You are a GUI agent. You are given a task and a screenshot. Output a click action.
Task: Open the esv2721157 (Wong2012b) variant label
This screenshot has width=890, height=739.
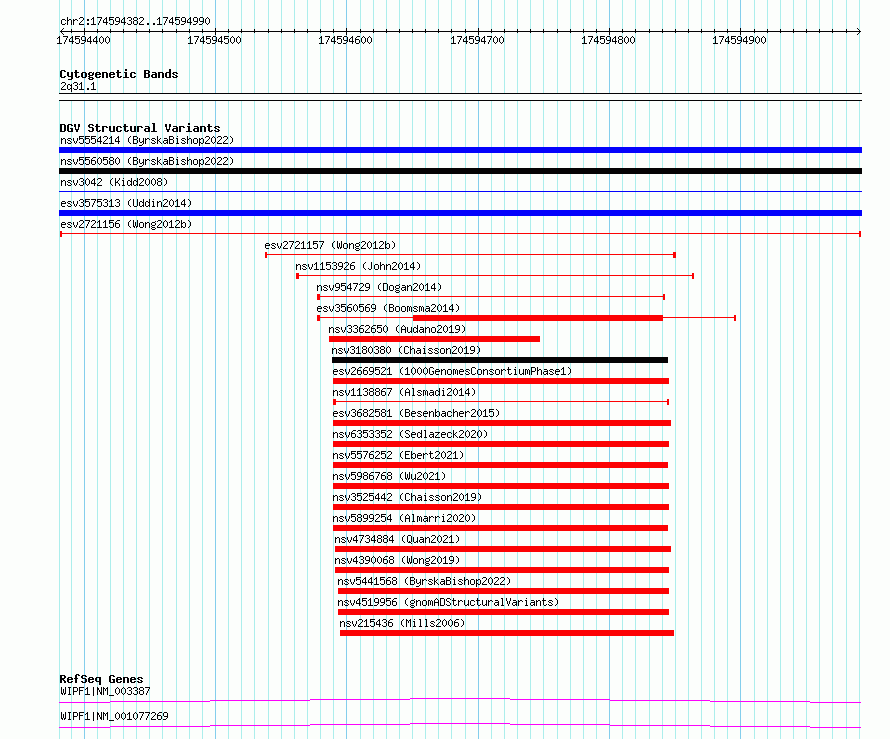click(x=330, y=245)
